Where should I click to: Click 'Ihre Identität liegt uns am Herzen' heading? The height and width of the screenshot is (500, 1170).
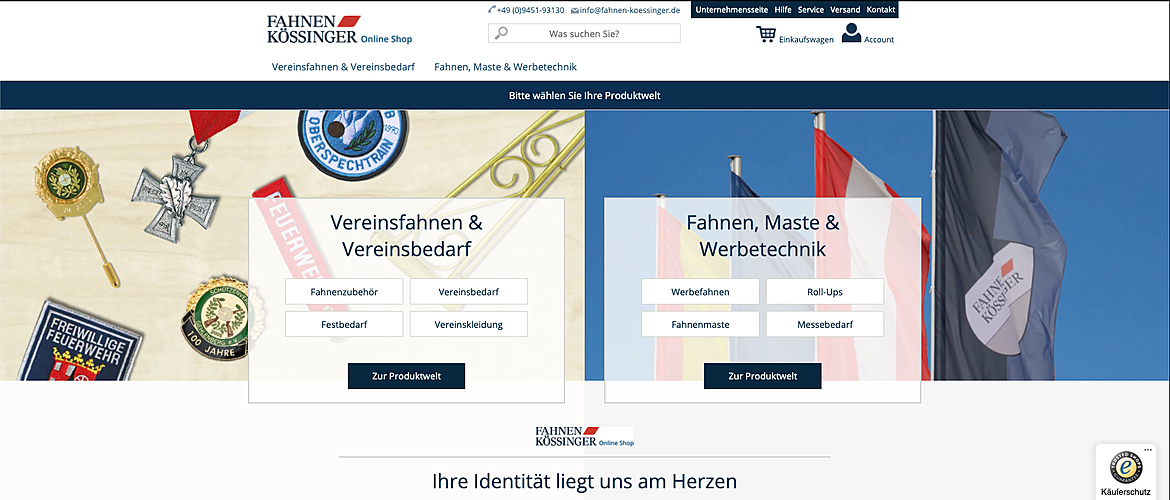(584, 481)
